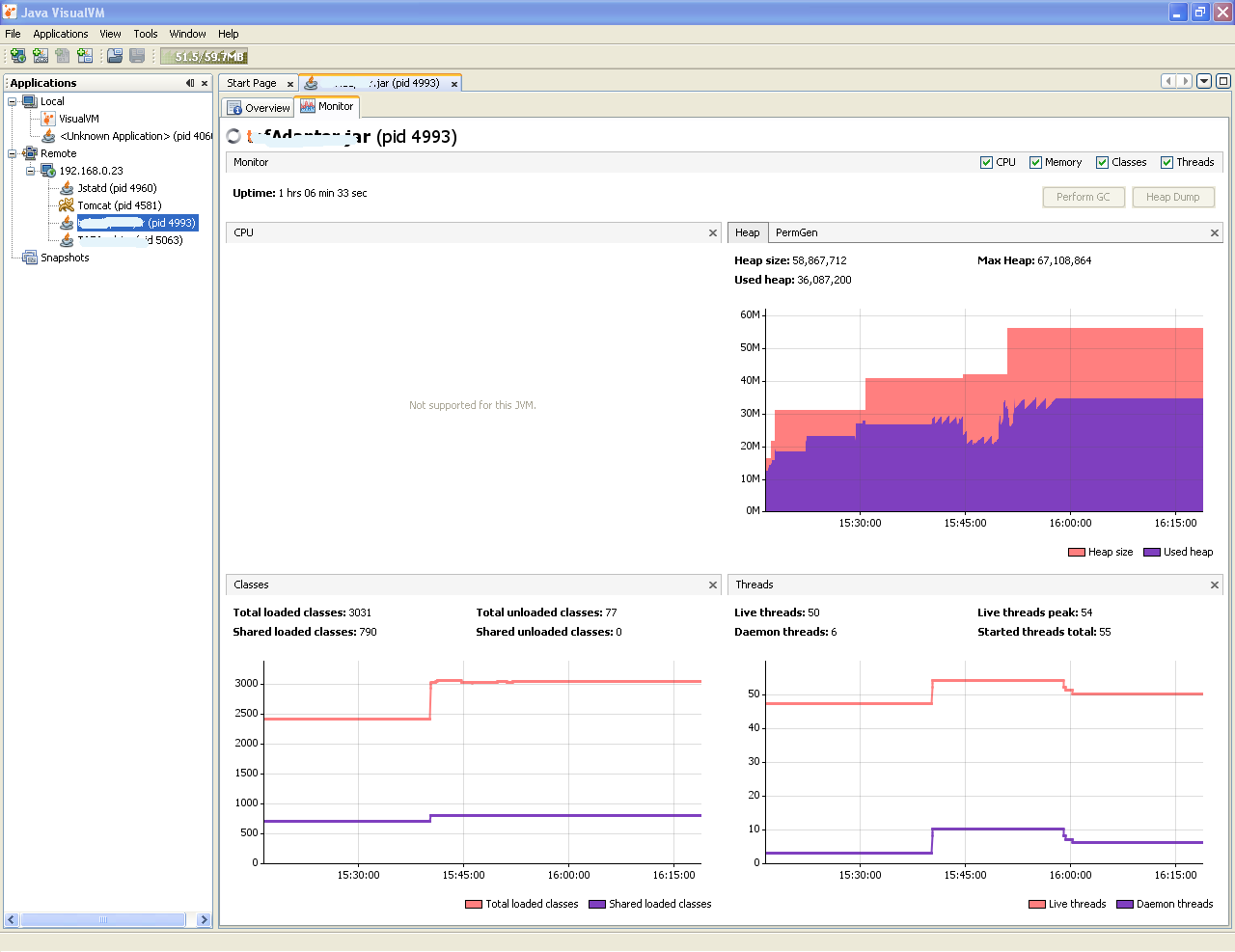Close the Start Page tab
This screenshot has width=1235, height=952.
point(289,84)
